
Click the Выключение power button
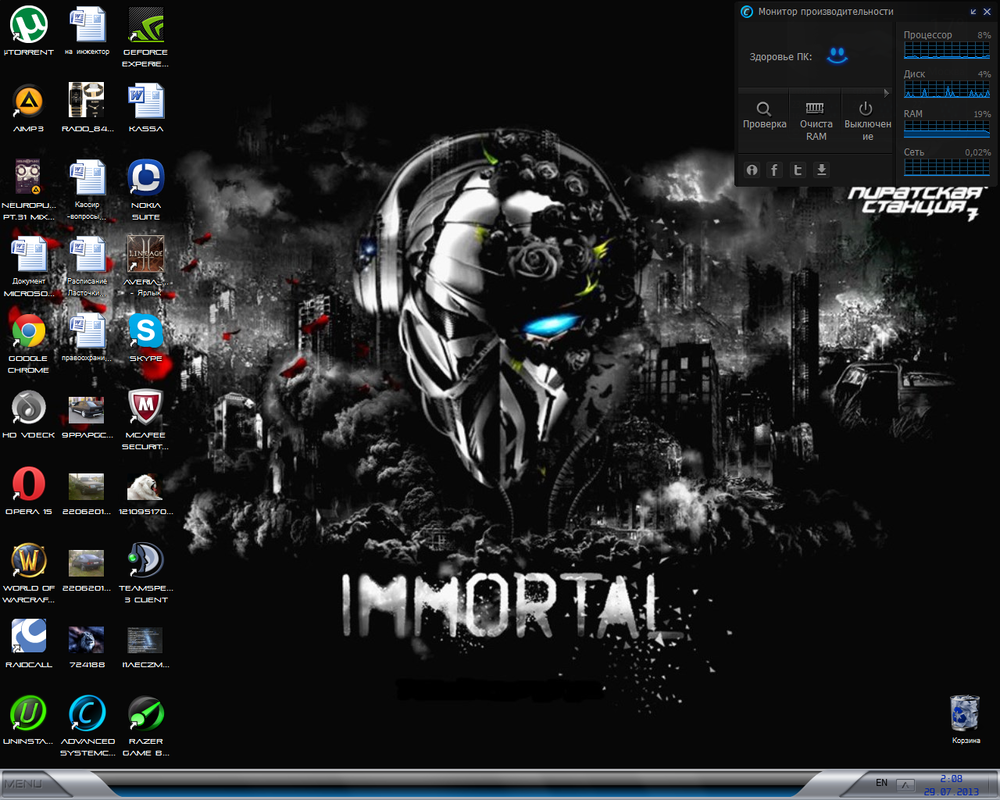tap(866, 119)
